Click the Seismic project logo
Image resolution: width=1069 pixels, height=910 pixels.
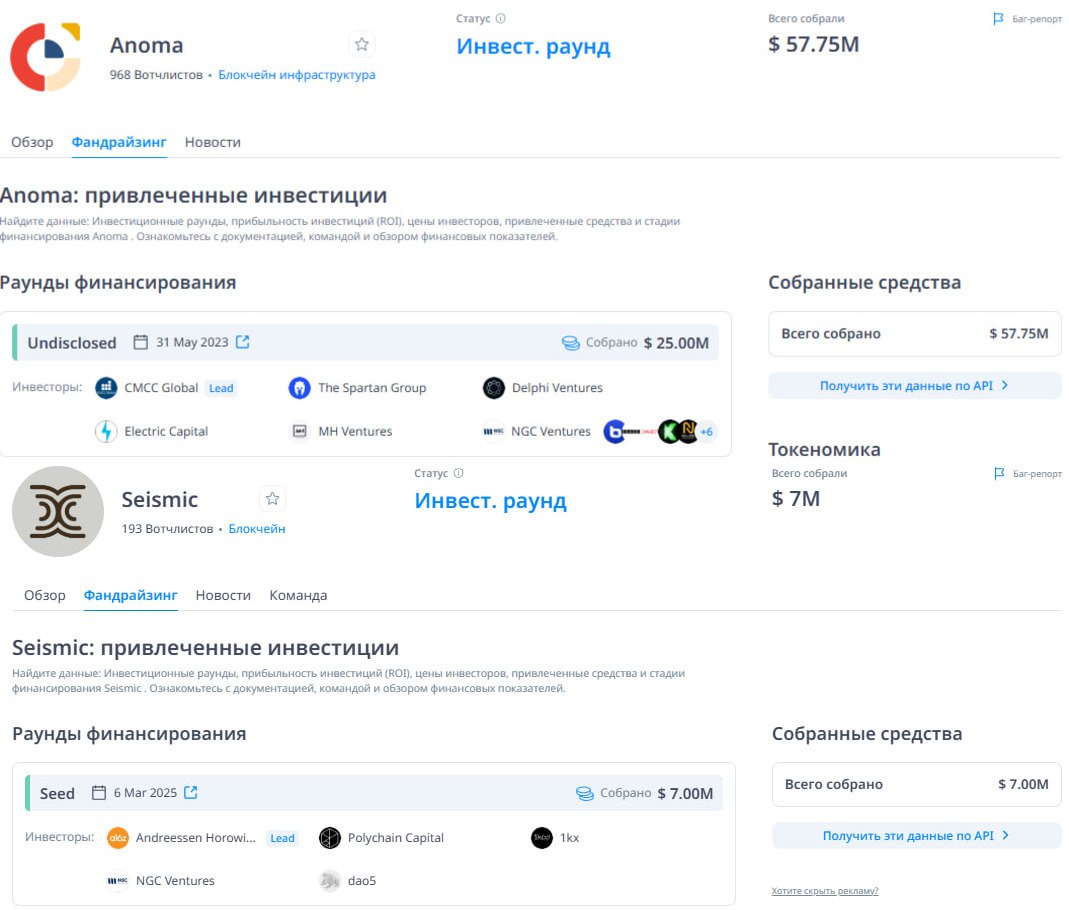point(58,511)
